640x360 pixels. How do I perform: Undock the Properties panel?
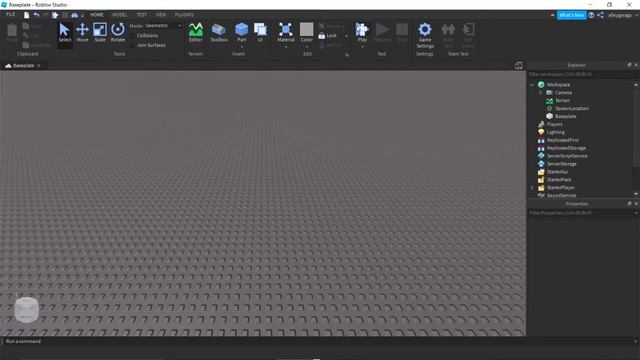(x=629, y=203)
